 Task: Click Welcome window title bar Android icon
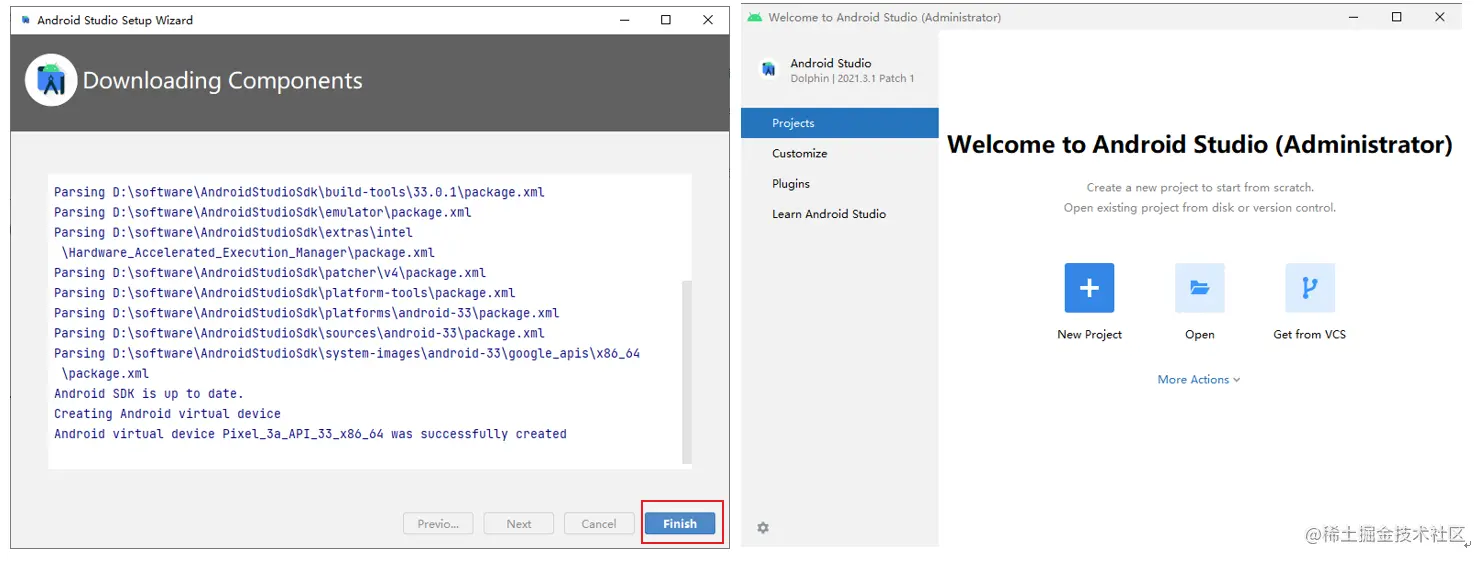754,17
